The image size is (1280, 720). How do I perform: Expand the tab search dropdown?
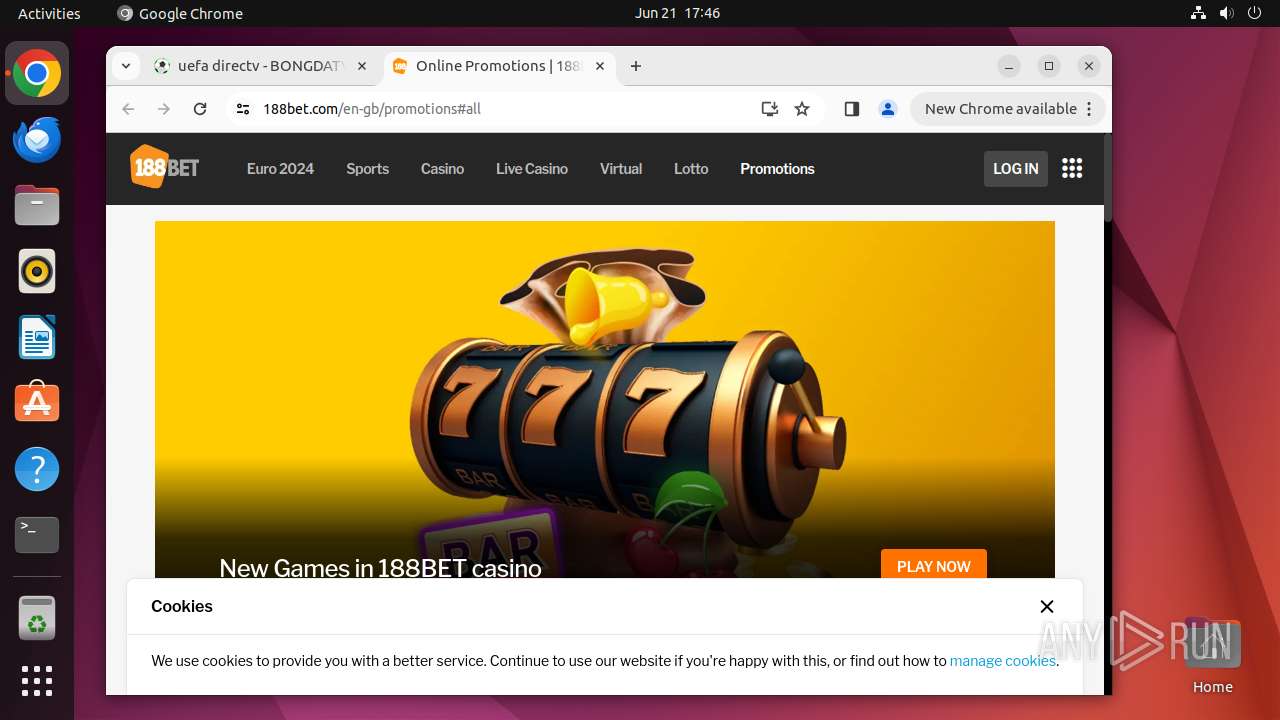click(x=125, y=66)
